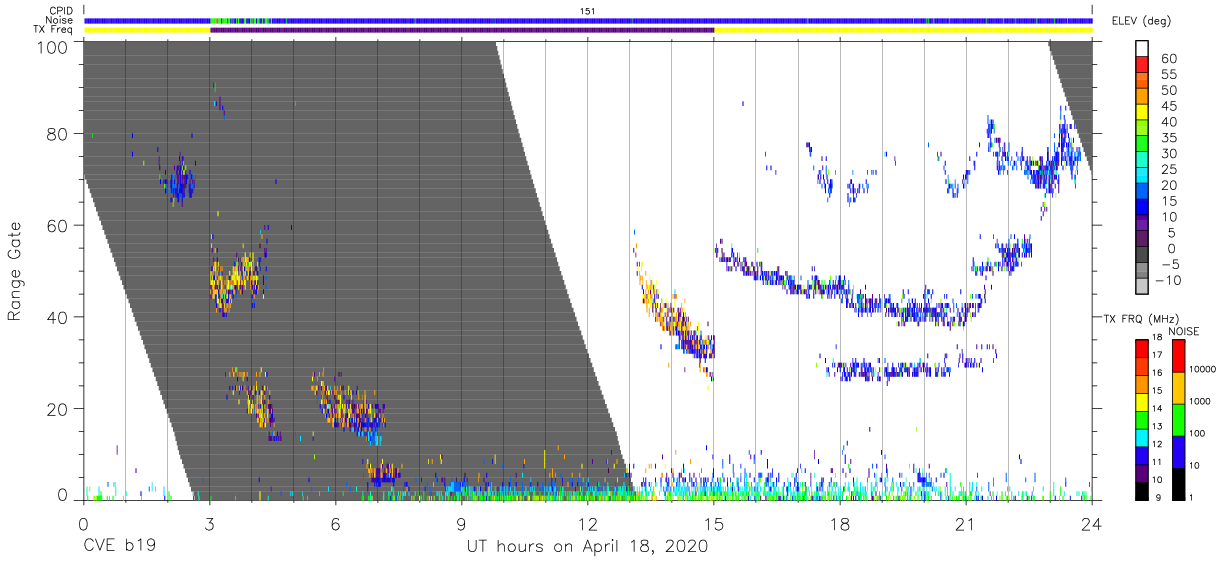Screen dimensions: 1228x567
Task: Select the red top segment of NOISE colorbar
Action: tap(1178, 356)
